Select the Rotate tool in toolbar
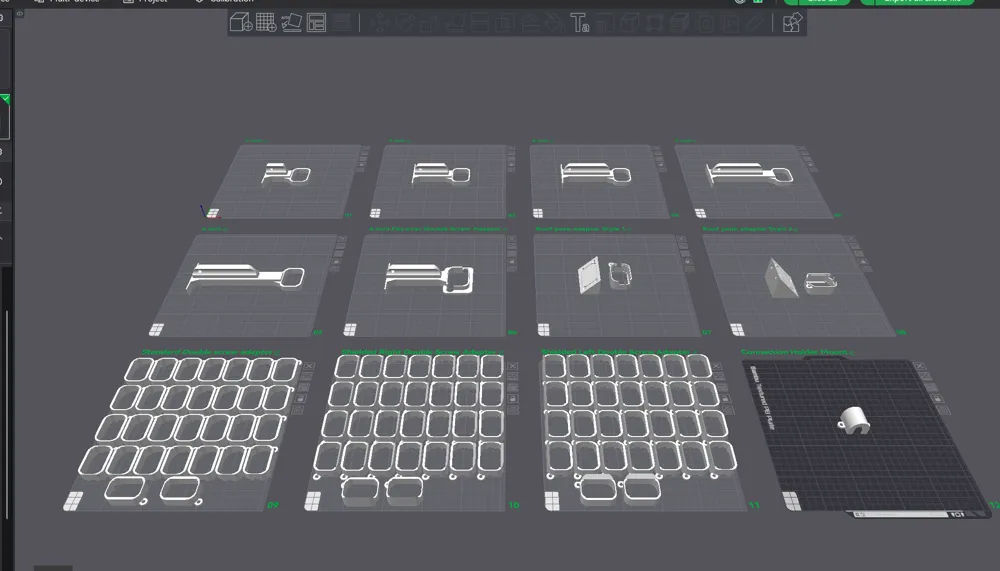 (404, 23)
